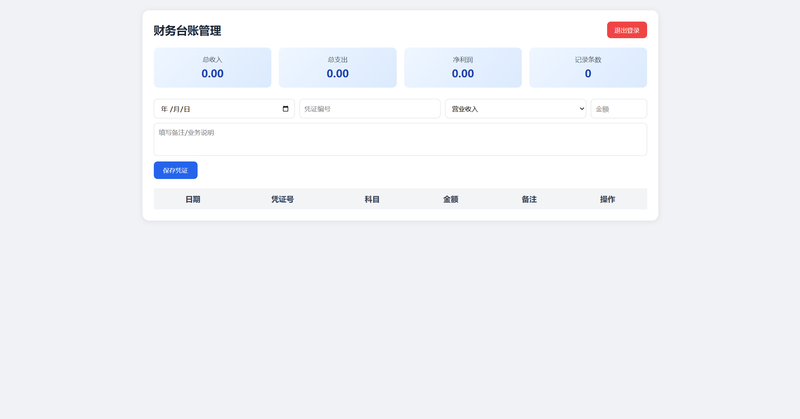Click the 保存凭证 save button

pyautogui.click(x=176, y=170)
